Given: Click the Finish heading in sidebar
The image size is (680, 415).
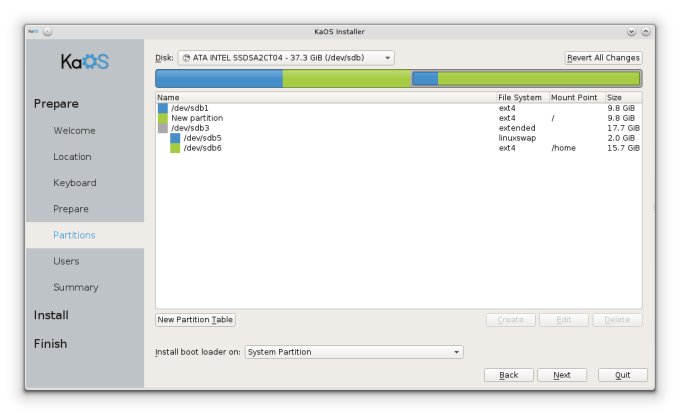Looking at the screenshot, I should click(x=50, y=343).
